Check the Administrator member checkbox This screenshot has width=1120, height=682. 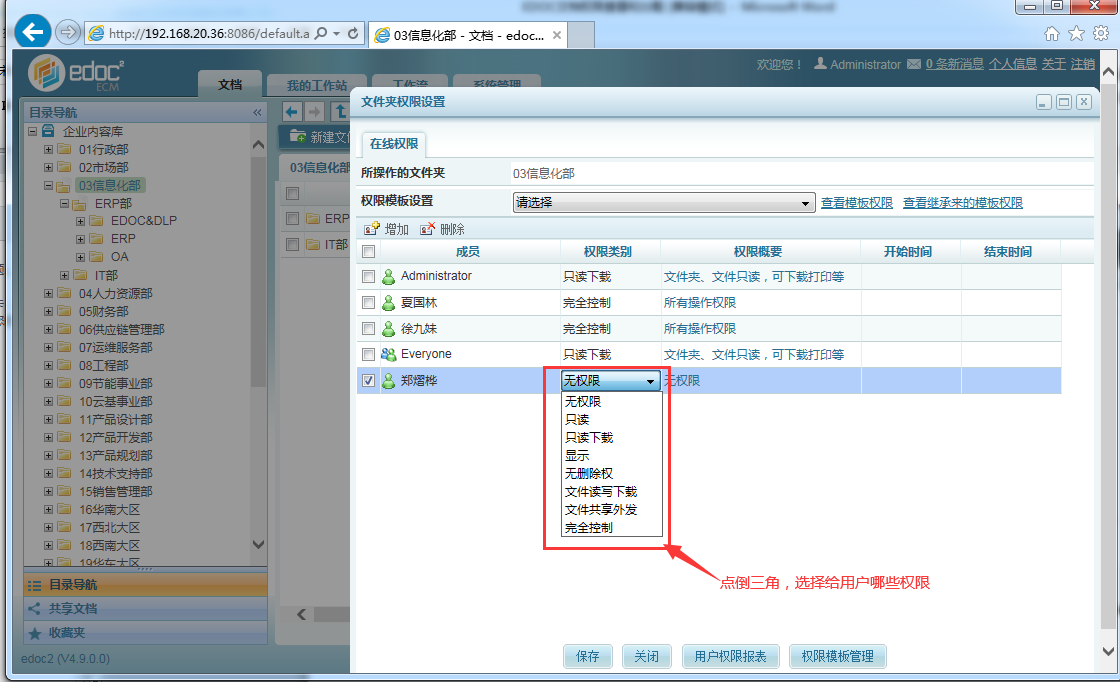369,276
